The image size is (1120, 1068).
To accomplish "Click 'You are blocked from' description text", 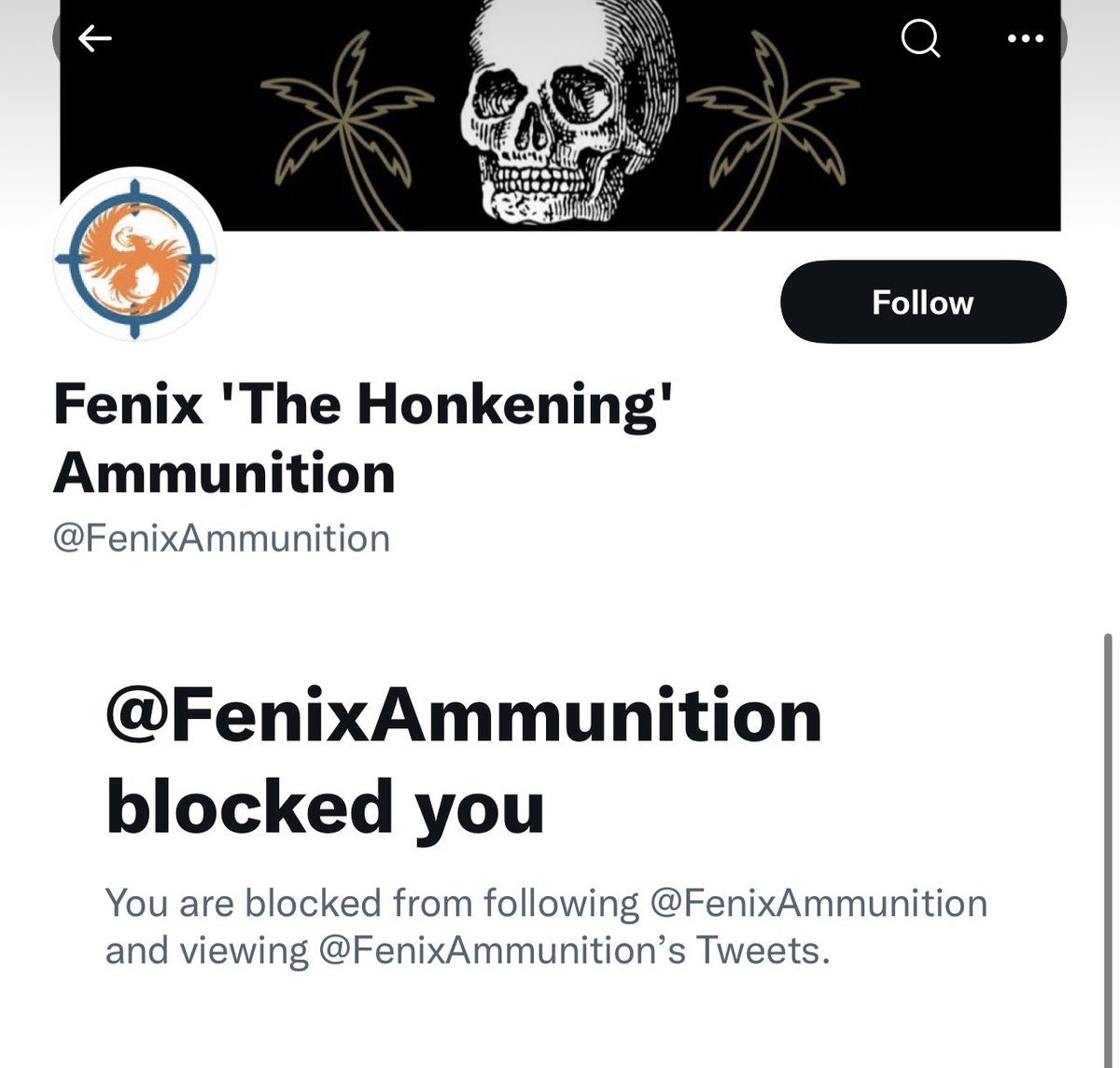I will [x=289, y=903].
